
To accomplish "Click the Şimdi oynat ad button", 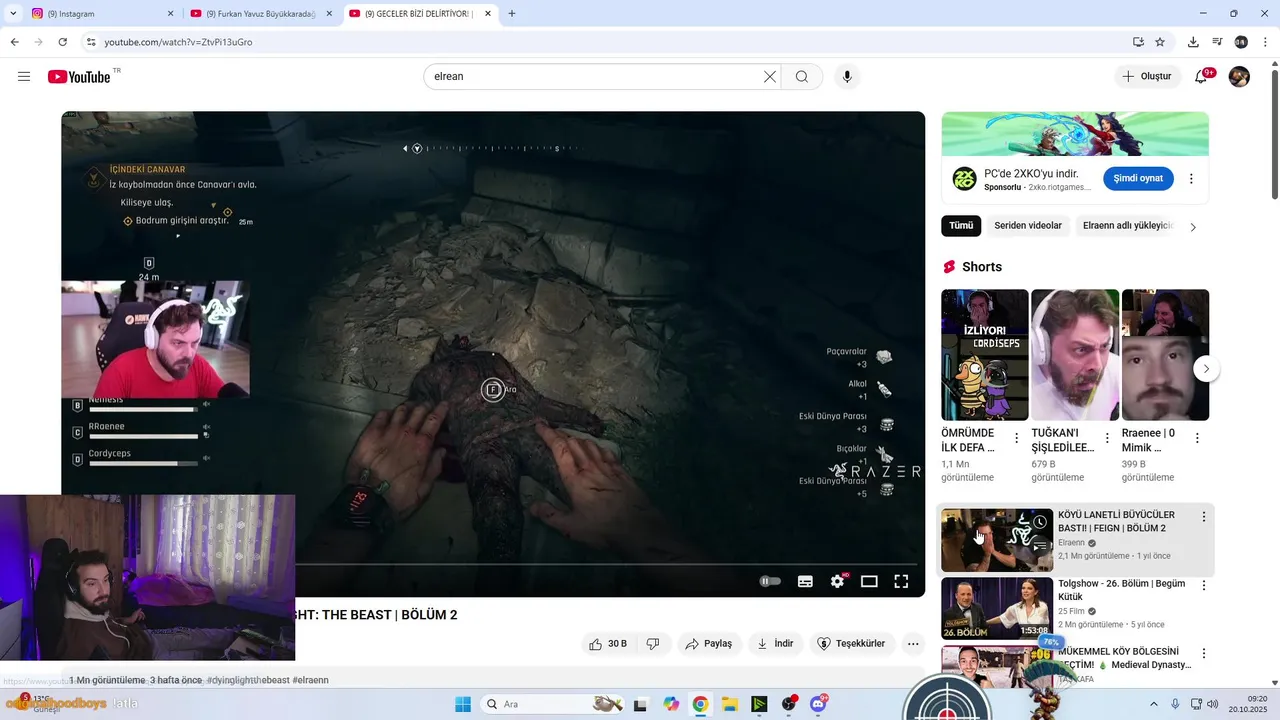I will (1138, 178).
